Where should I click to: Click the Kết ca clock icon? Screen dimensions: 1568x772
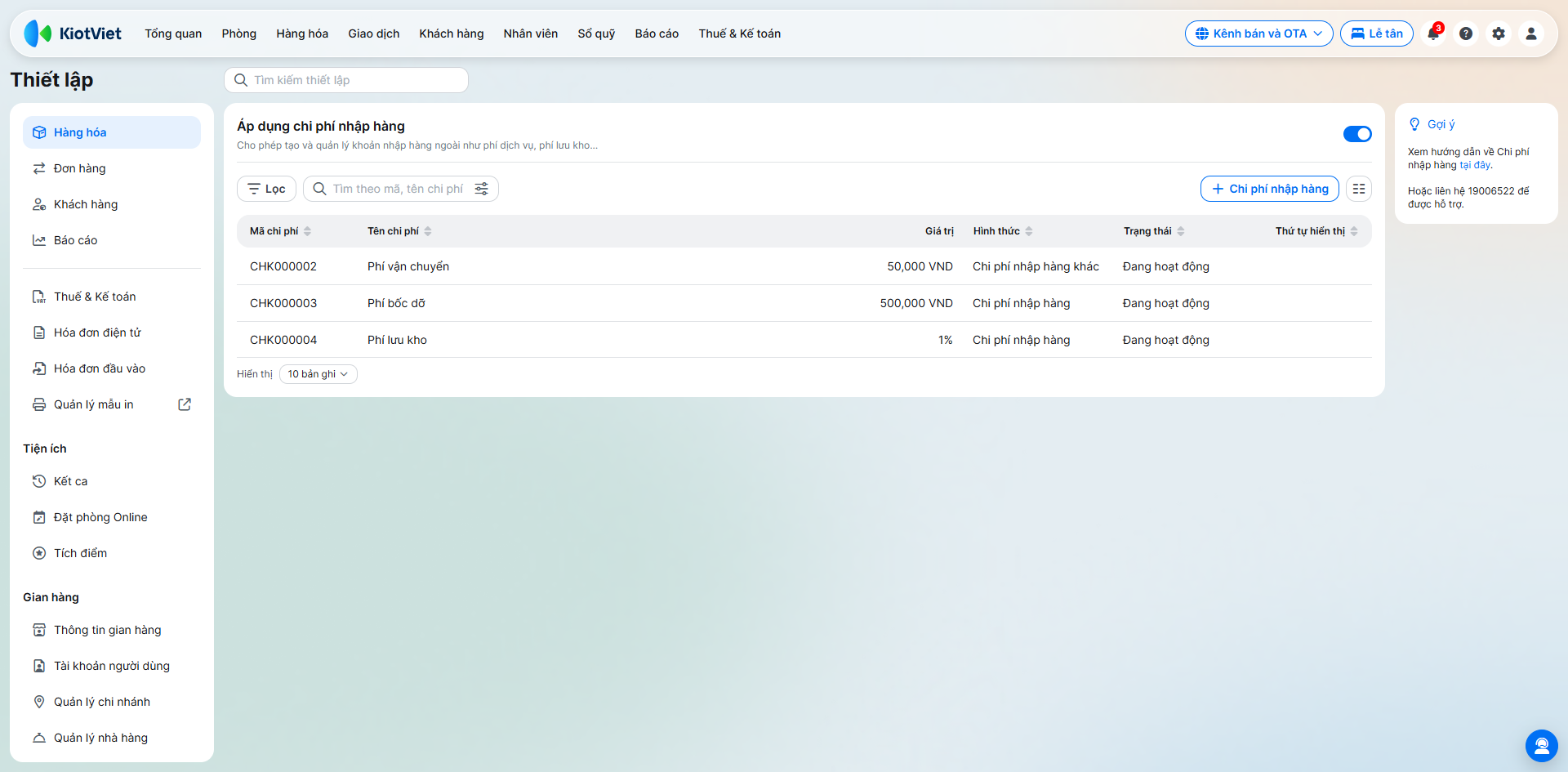point(39,481)
